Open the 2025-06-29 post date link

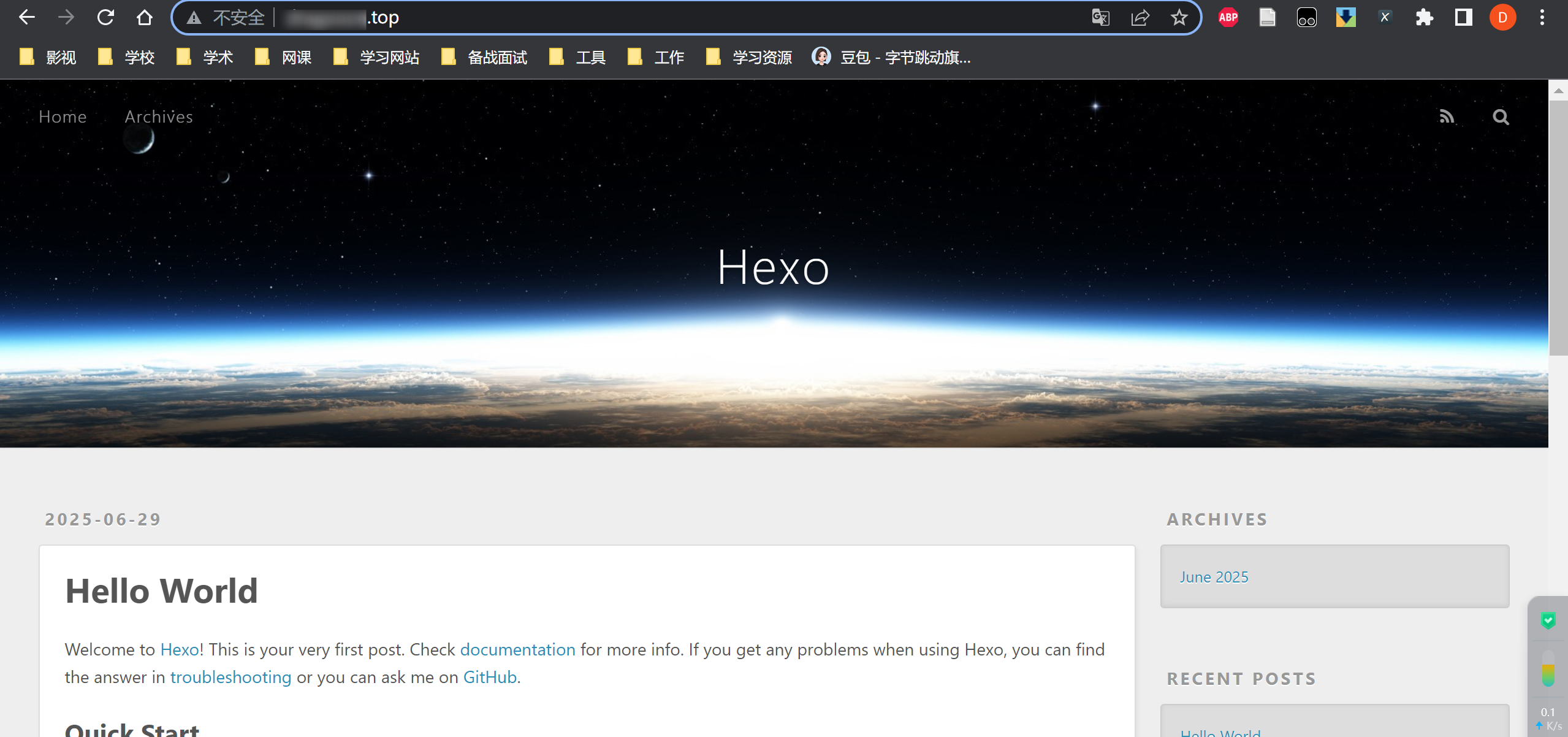[x=103, y=519]
